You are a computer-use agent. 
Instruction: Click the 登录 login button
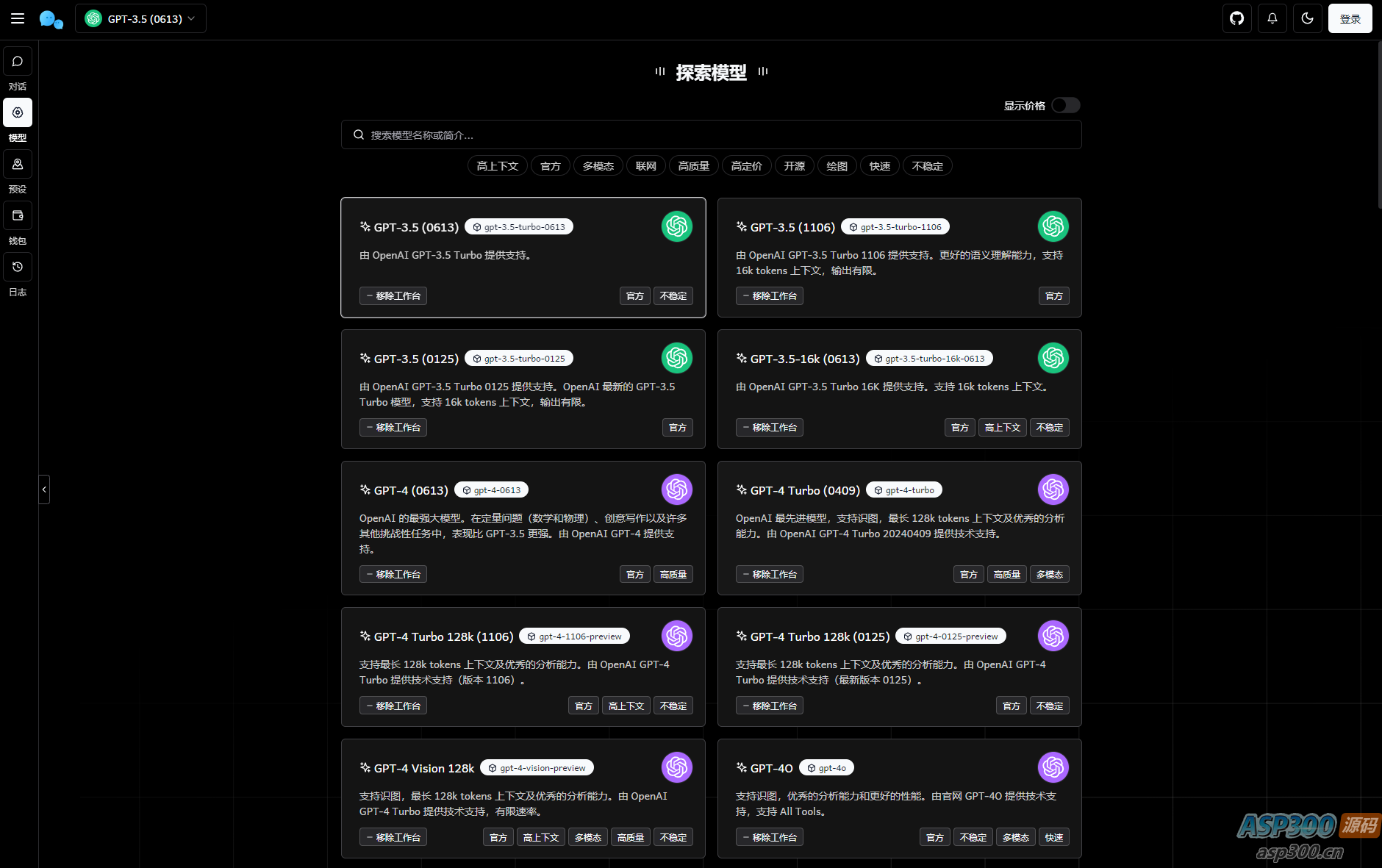click(x=1350, y=18)
